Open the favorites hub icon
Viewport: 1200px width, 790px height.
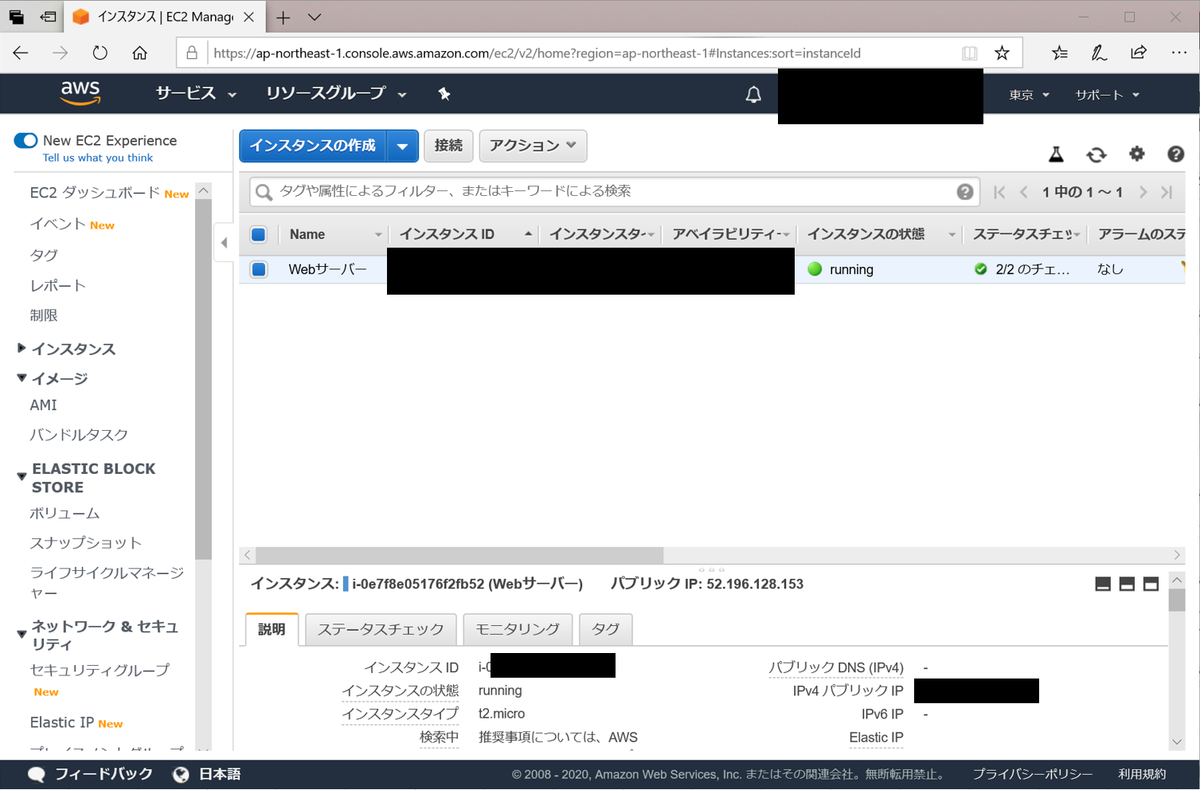click(1060, 52)
